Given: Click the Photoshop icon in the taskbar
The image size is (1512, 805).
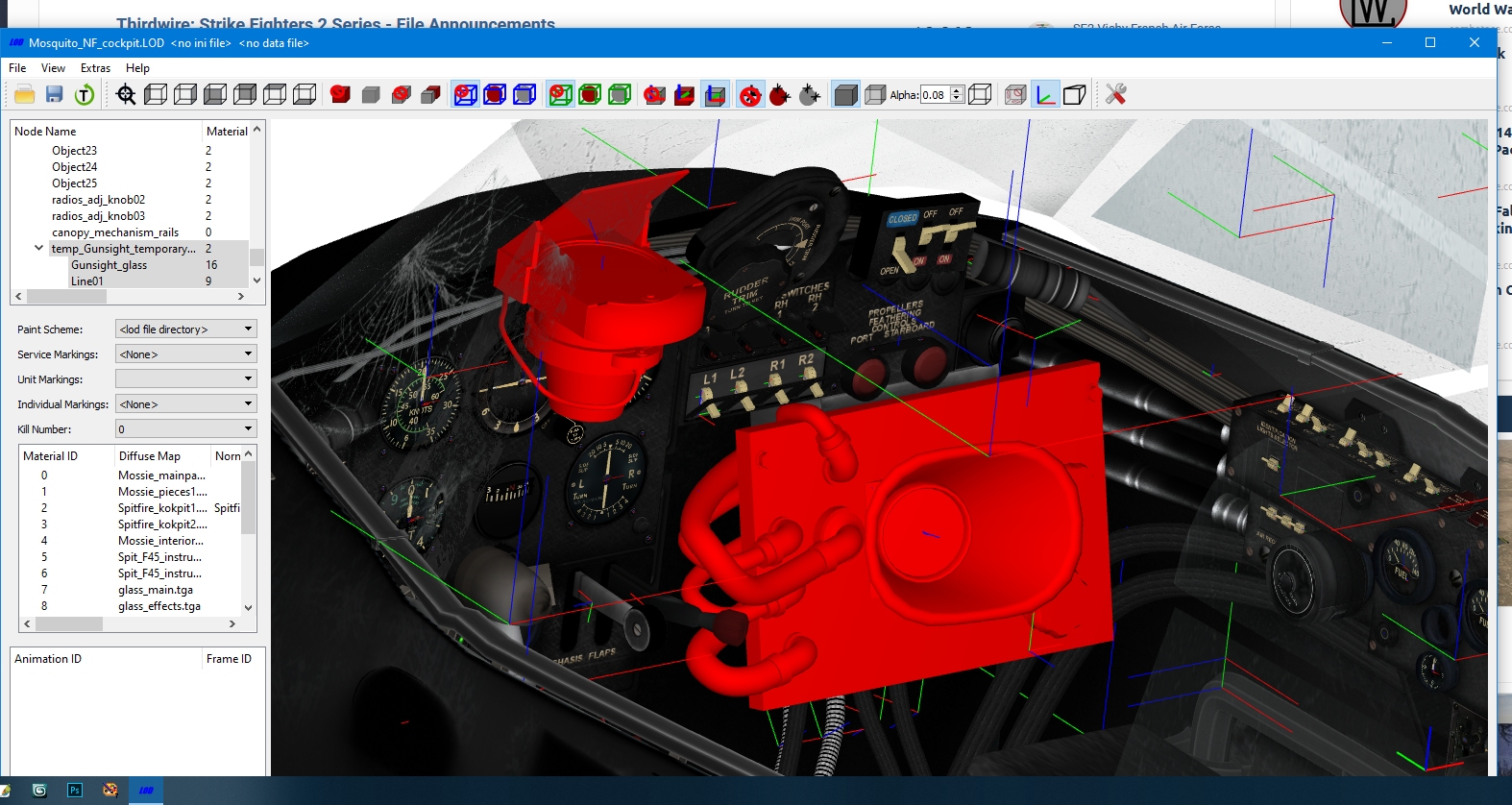Looking at the screenshot, I should 75,791.
